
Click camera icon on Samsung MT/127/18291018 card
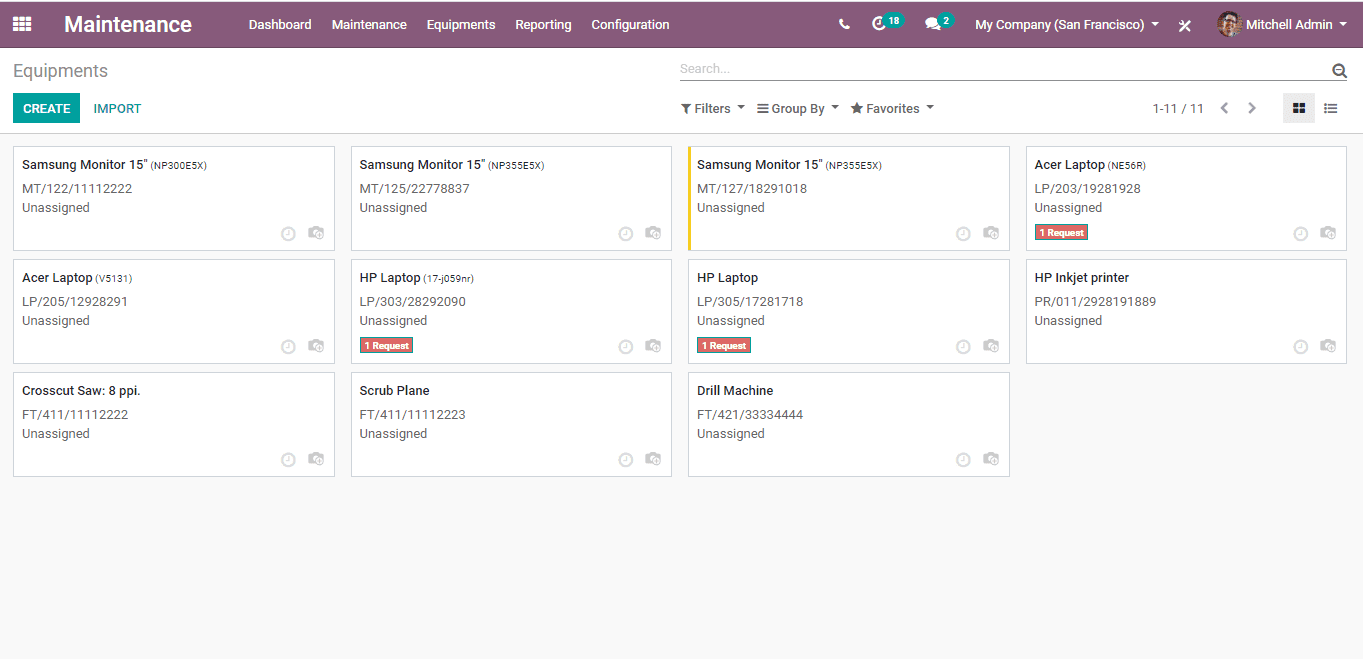(x=991, y=233)
